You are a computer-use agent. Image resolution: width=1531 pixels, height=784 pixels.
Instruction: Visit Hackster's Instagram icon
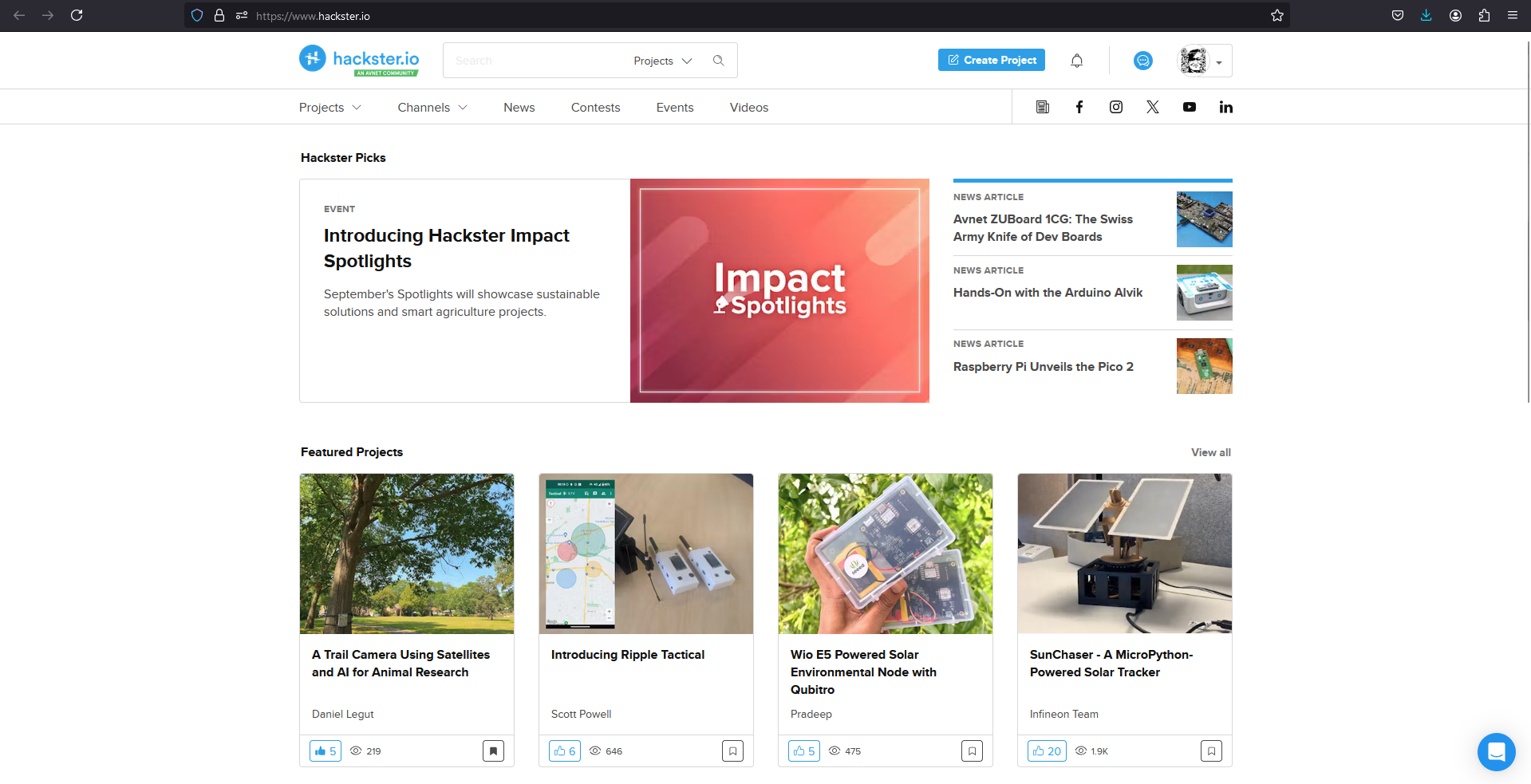pos(1116,107)
